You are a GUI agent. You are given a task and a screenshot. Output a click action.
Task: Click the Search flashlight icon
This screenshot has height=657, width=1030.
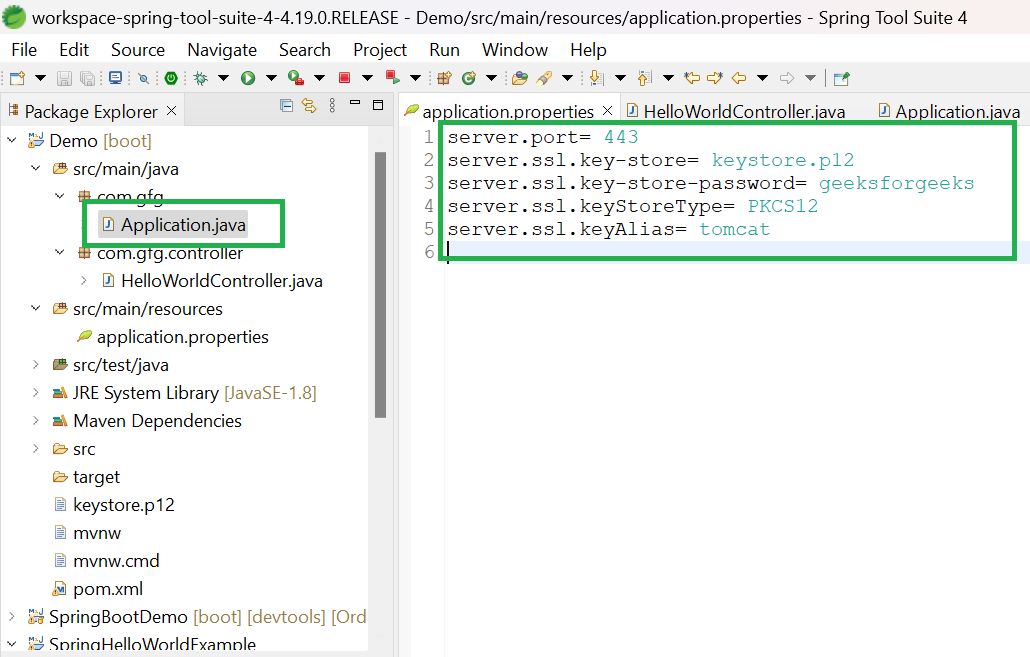coord(544,78)
